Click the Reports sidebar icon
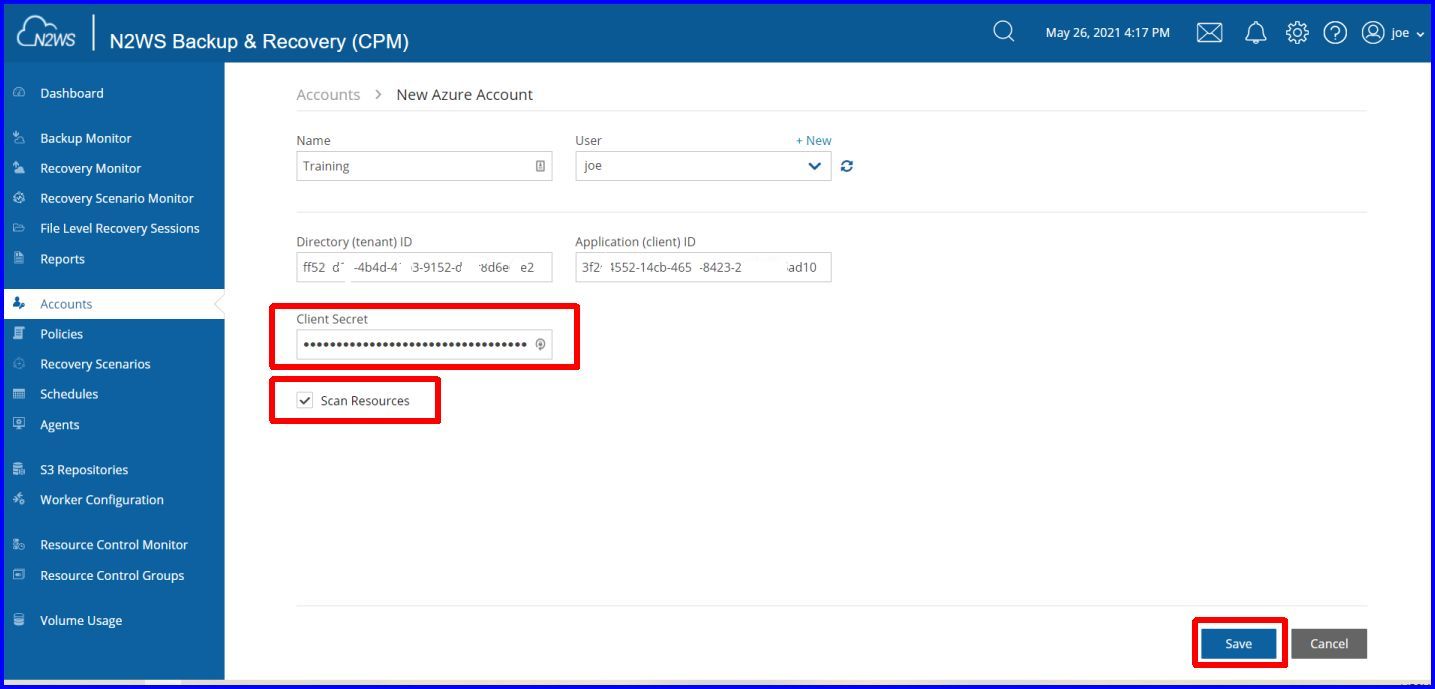 click(19, 258)
